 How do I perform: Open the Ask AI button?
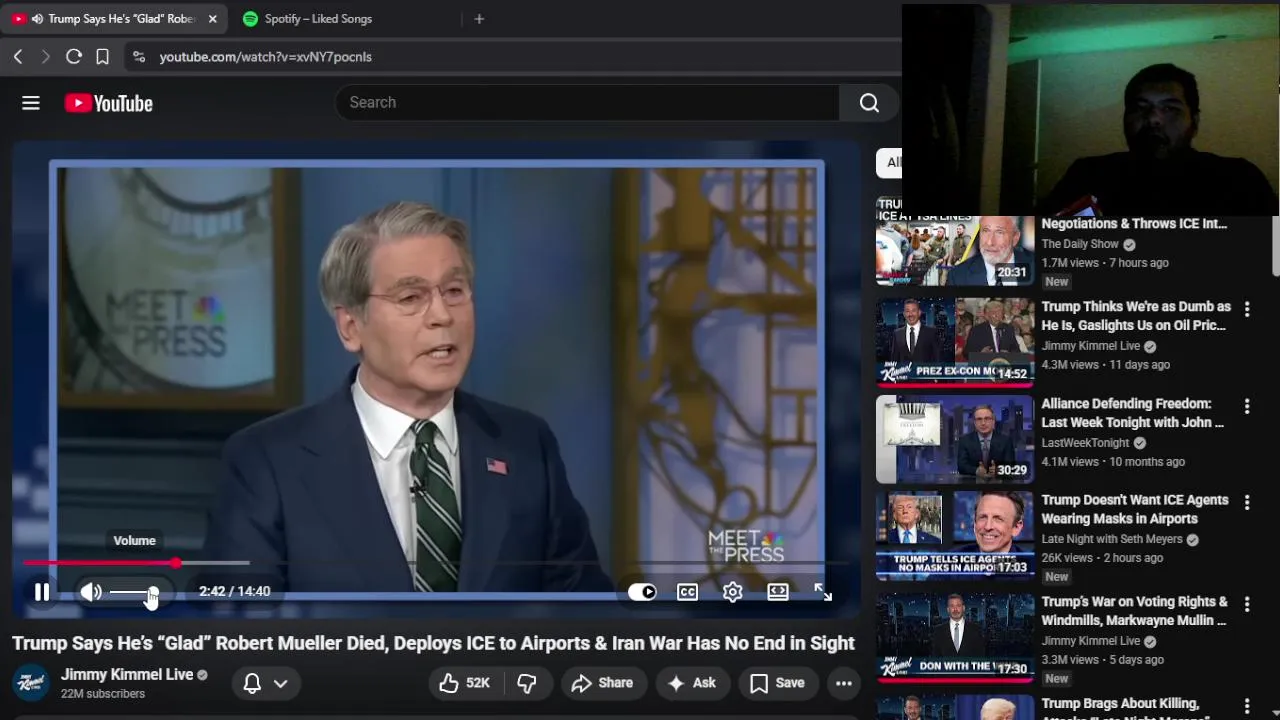[x=692, y=683]
